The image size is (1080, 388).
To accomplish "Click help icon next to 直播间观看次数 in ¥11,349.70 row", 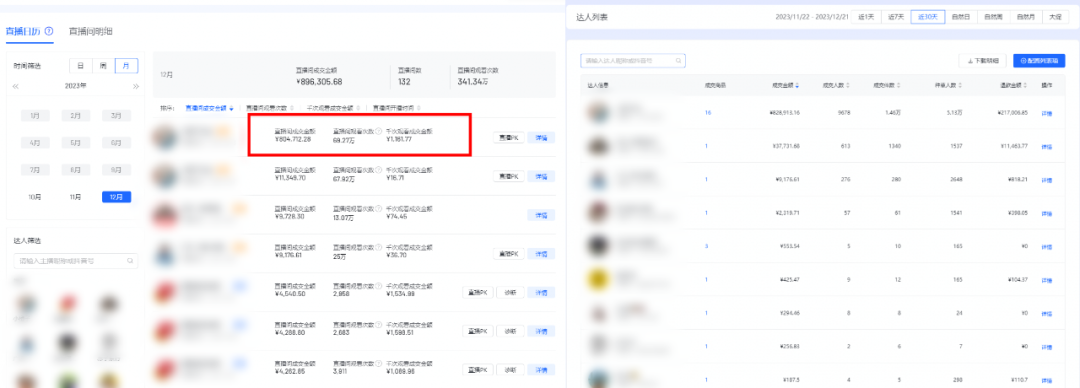I will click(379, 170).
